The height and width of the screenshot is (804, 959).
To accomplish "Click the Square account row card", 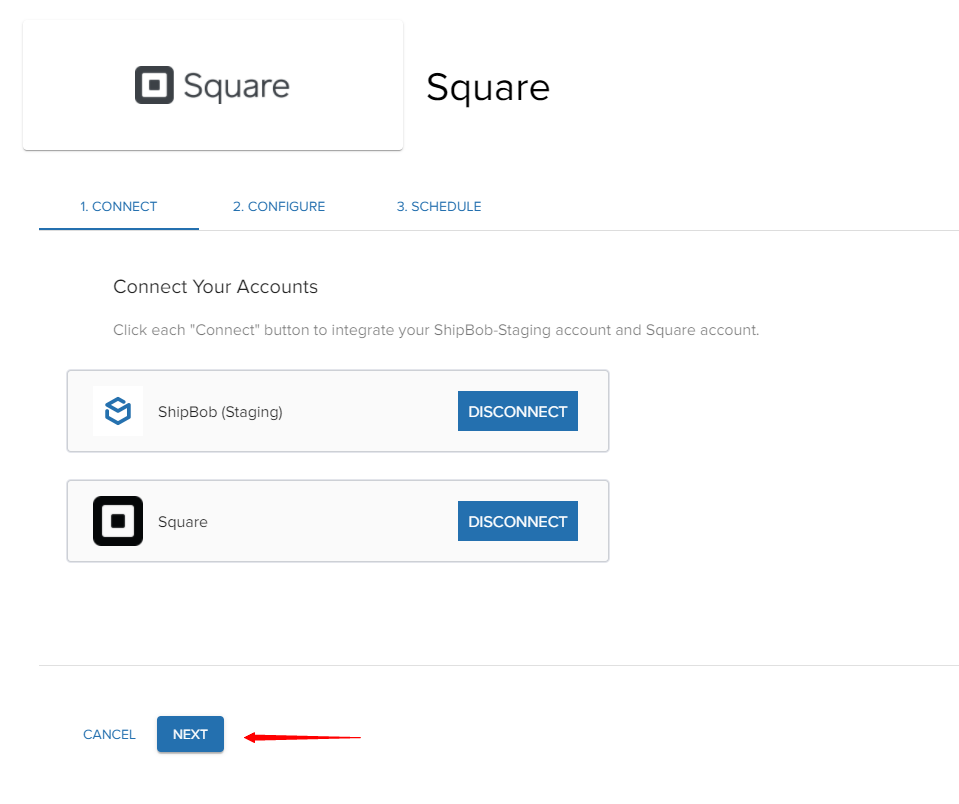I will [x=338, y=520].
